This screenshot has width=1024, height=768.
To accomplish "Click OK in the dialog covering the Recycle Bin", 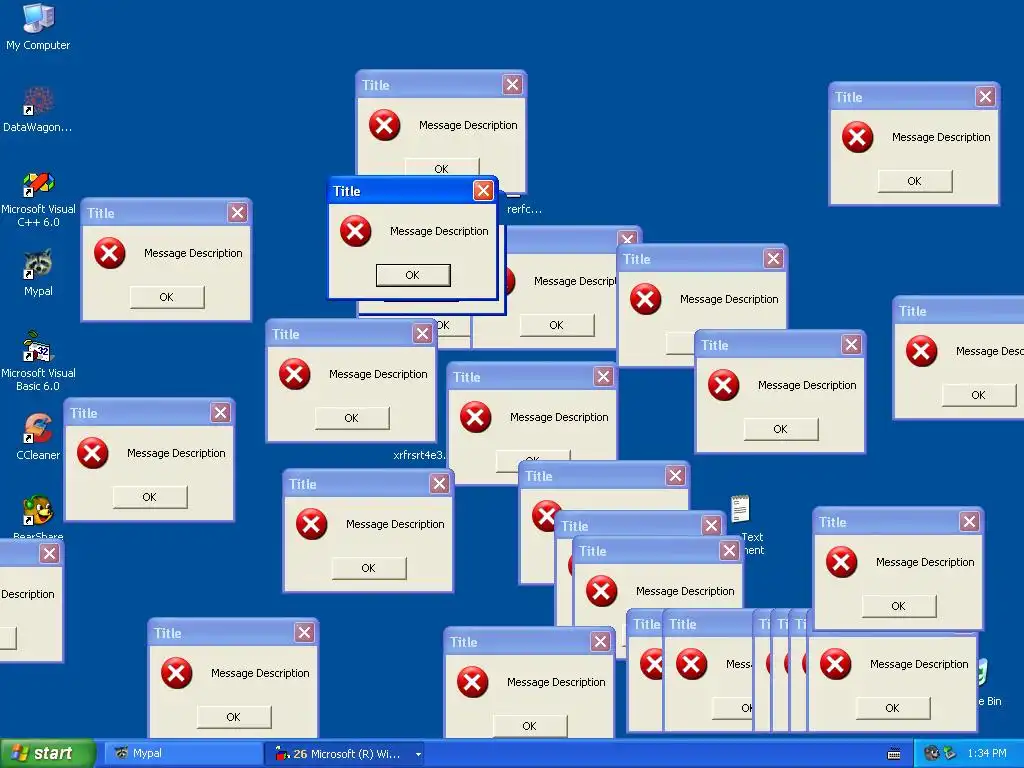I will 893,708.
